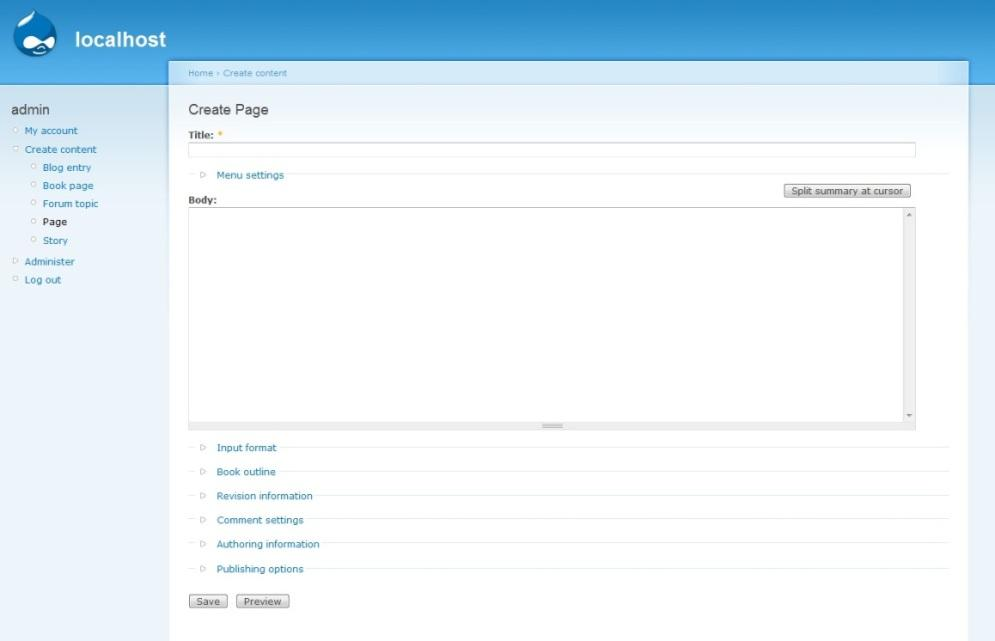Click the Drupal drop logo
Image resolution: width=995 pixels, height=641 pixels.
35,34
